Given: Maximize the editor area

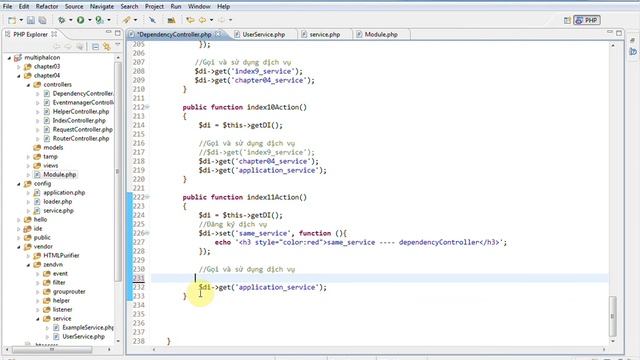Looking at the screenshot, I should coord(619,33).
